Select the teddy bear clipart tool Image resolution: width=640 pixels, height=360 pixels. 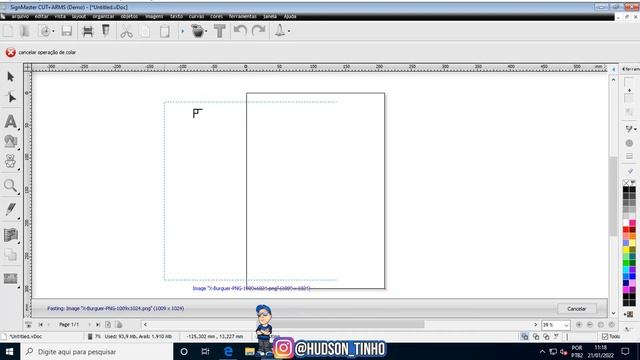tap(11, 162)
